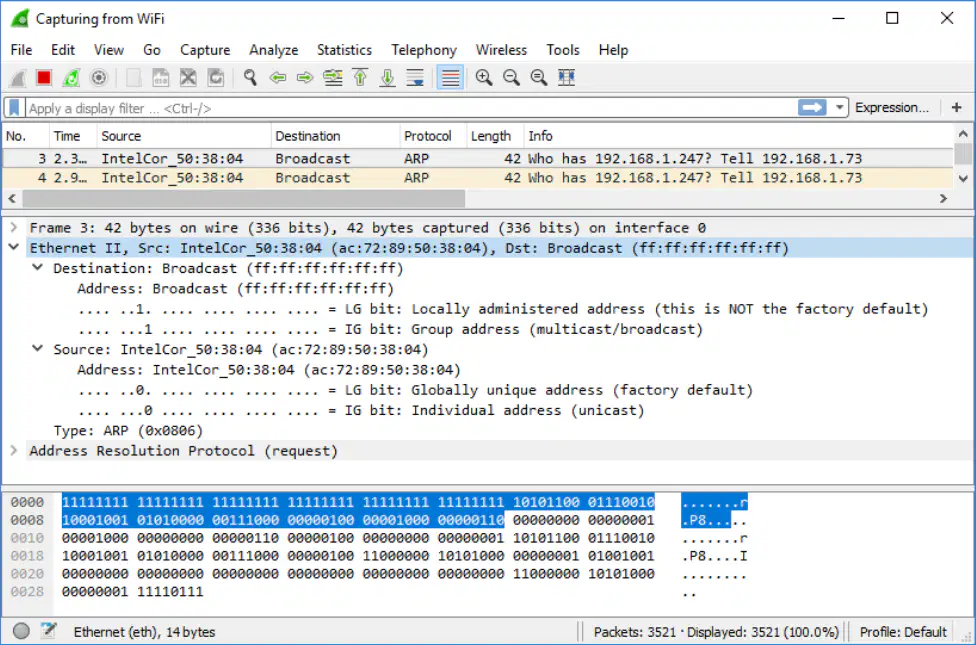Open capture options gear icon
The image size is (976, 645).
click(98, 78)
